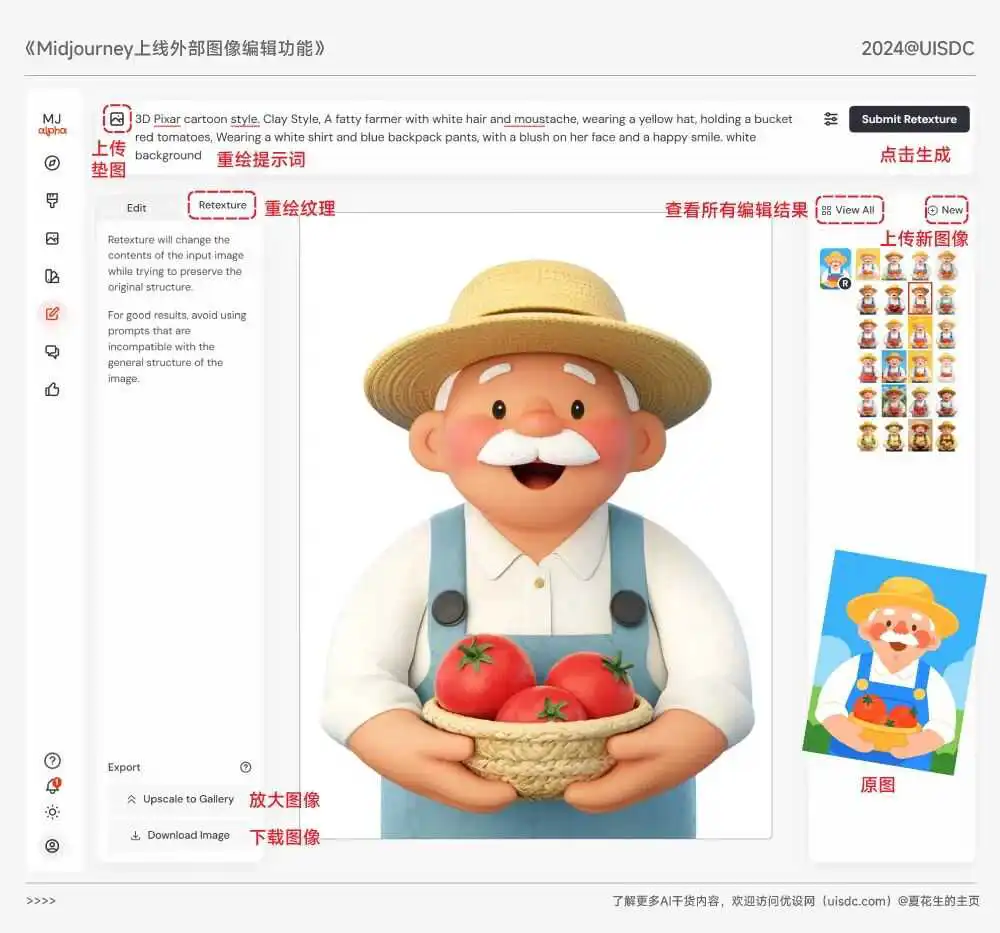Click the help question mark in left sidebar
This screenshot has width=1000, height=933.
pyautogui.click(x=53, y=761)
